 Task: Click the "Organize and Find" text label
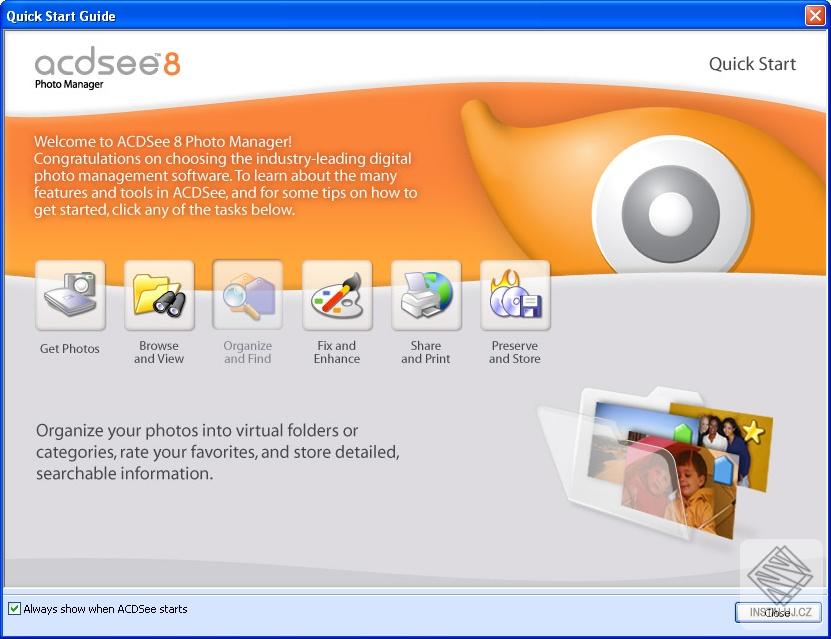click(x=247, y=352)
